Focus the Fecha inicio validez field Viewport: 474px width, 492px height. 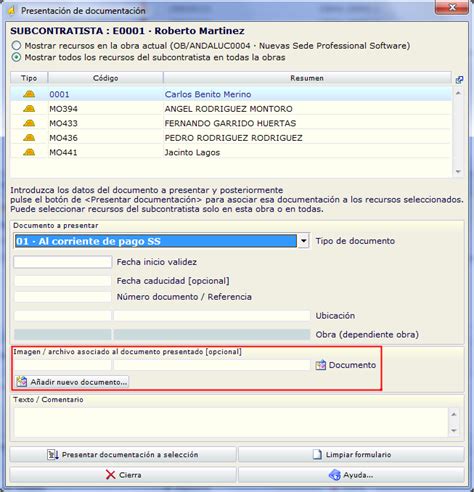[63, 262]
